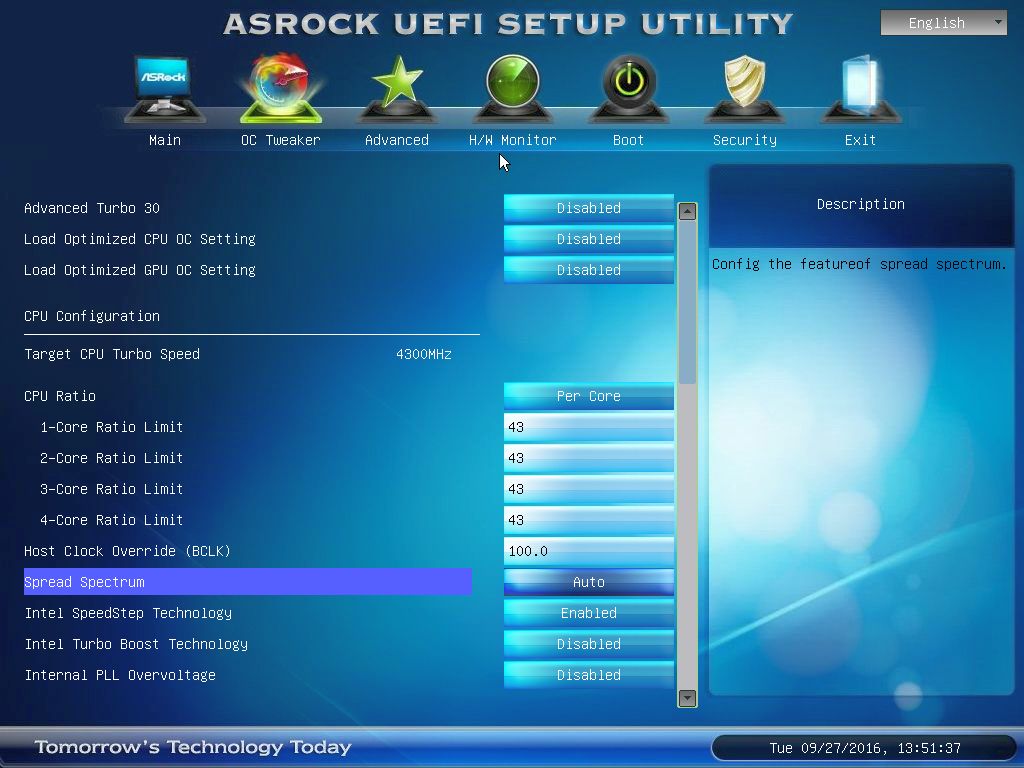This screenshot has height=768, width=1024.
Task: Open Spread Spectrum Auto selector
Action: pyautogui.click(x=588, y=582)
